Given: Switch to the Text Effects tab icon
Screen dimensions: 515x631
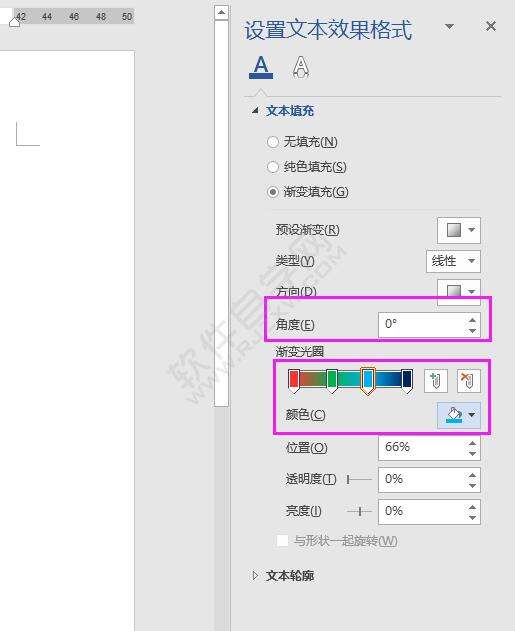Looking at the screenshot, I should (301, 67).
